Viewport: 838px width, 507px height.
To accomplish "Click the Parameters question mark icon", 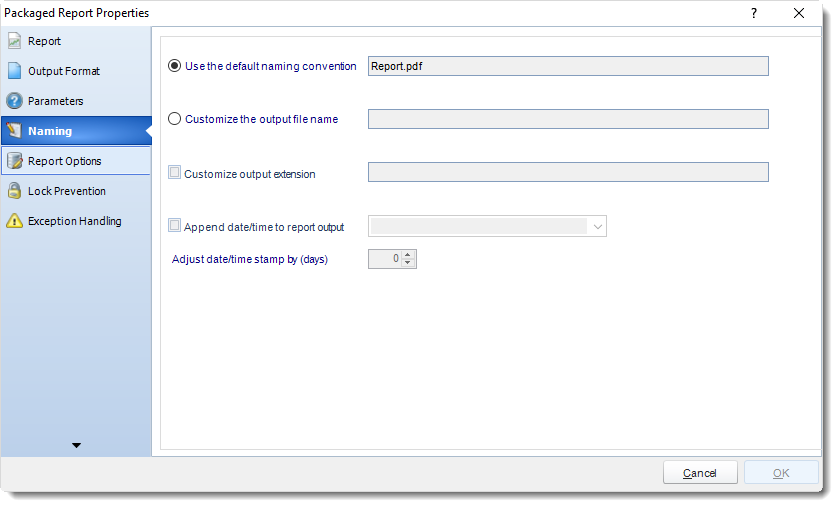I will [x=14, y=100].
